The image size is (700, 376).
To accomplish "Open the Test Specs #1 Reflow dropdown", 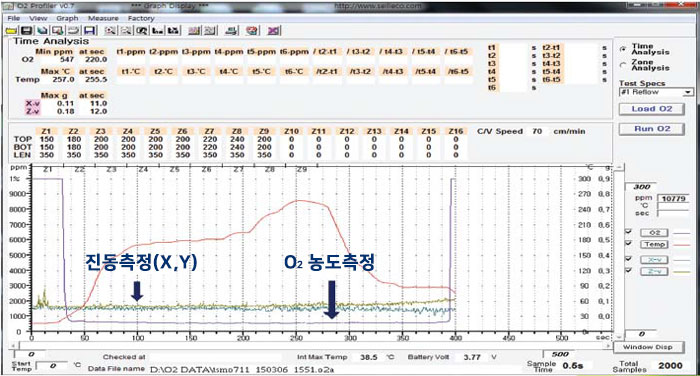I will point(656,92).
